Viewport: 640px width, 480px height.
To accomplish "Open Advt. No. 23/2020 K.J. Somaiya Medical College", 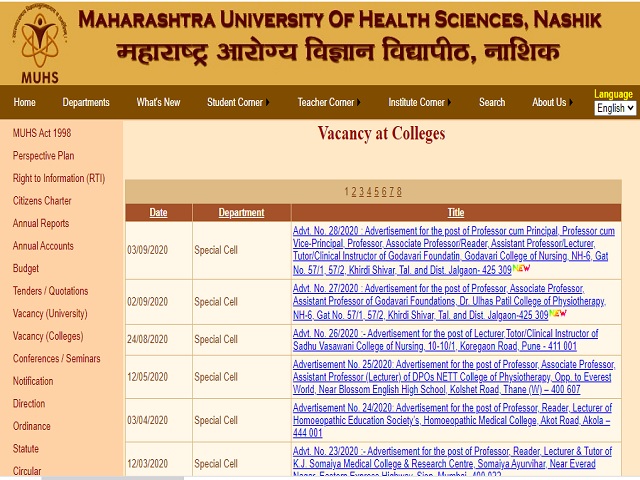I will click(x=452, y=463).
